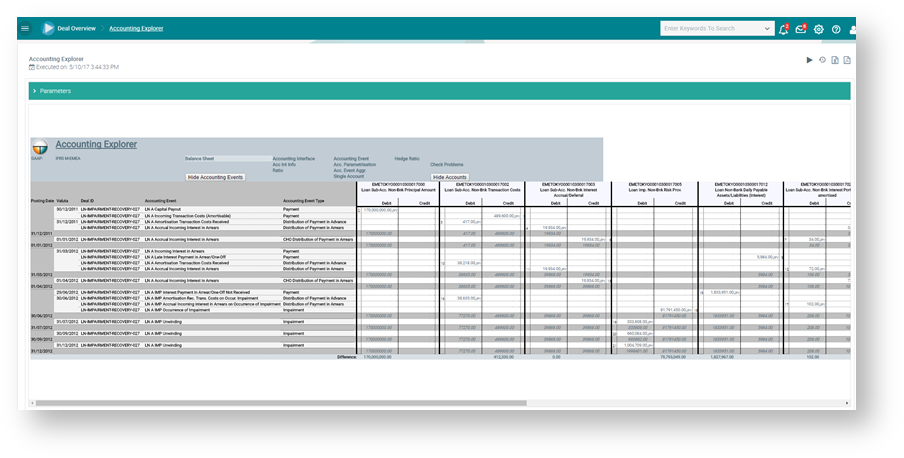This screenshot has height=458, width=904.
Task: Go to Deal Overview breadcrumb
Action: pos(76,29)
